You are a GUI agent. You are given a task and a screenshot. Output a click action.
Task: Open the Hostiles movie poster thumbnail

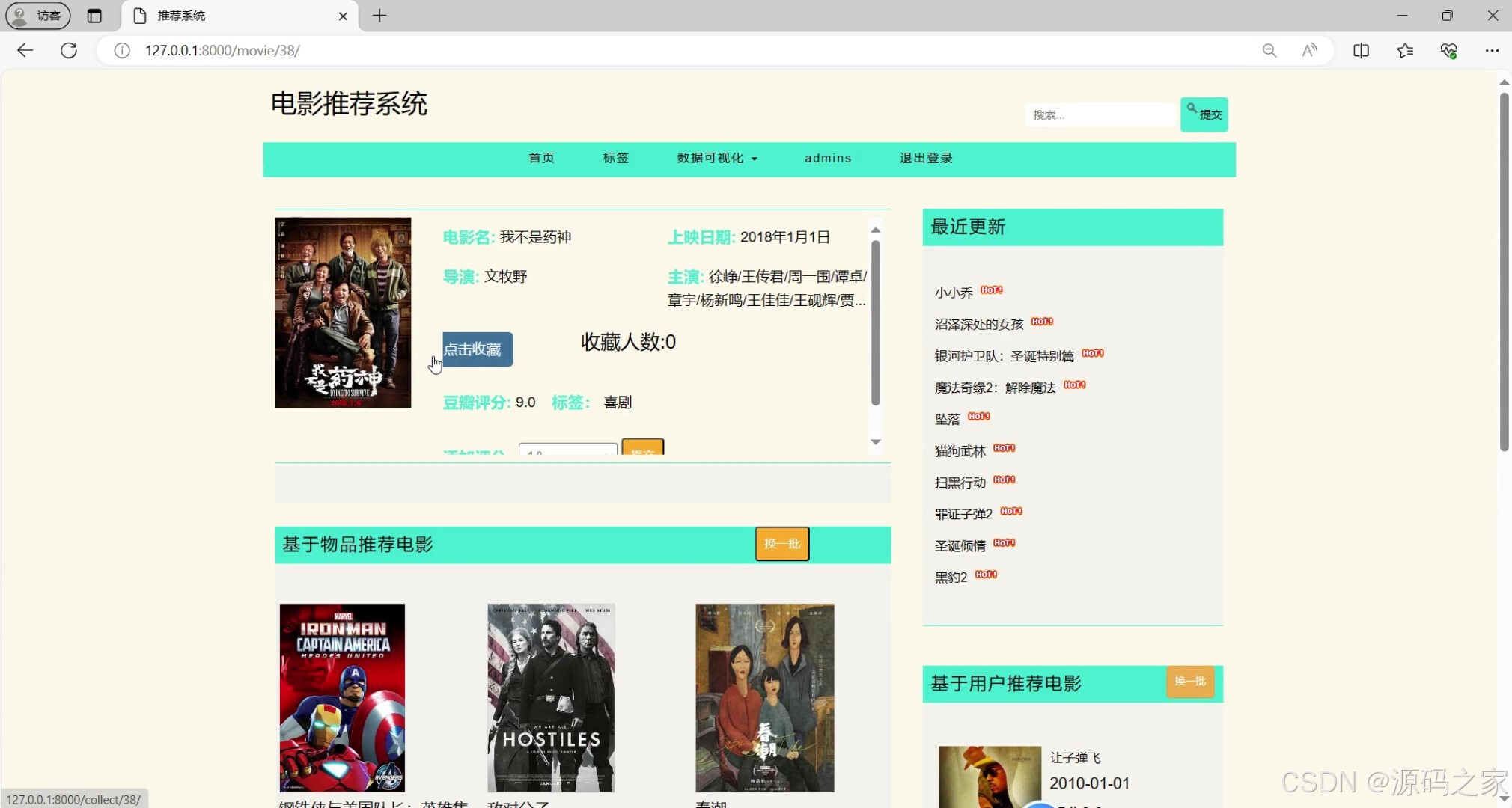pyautogui.click(x=551, y=697)
